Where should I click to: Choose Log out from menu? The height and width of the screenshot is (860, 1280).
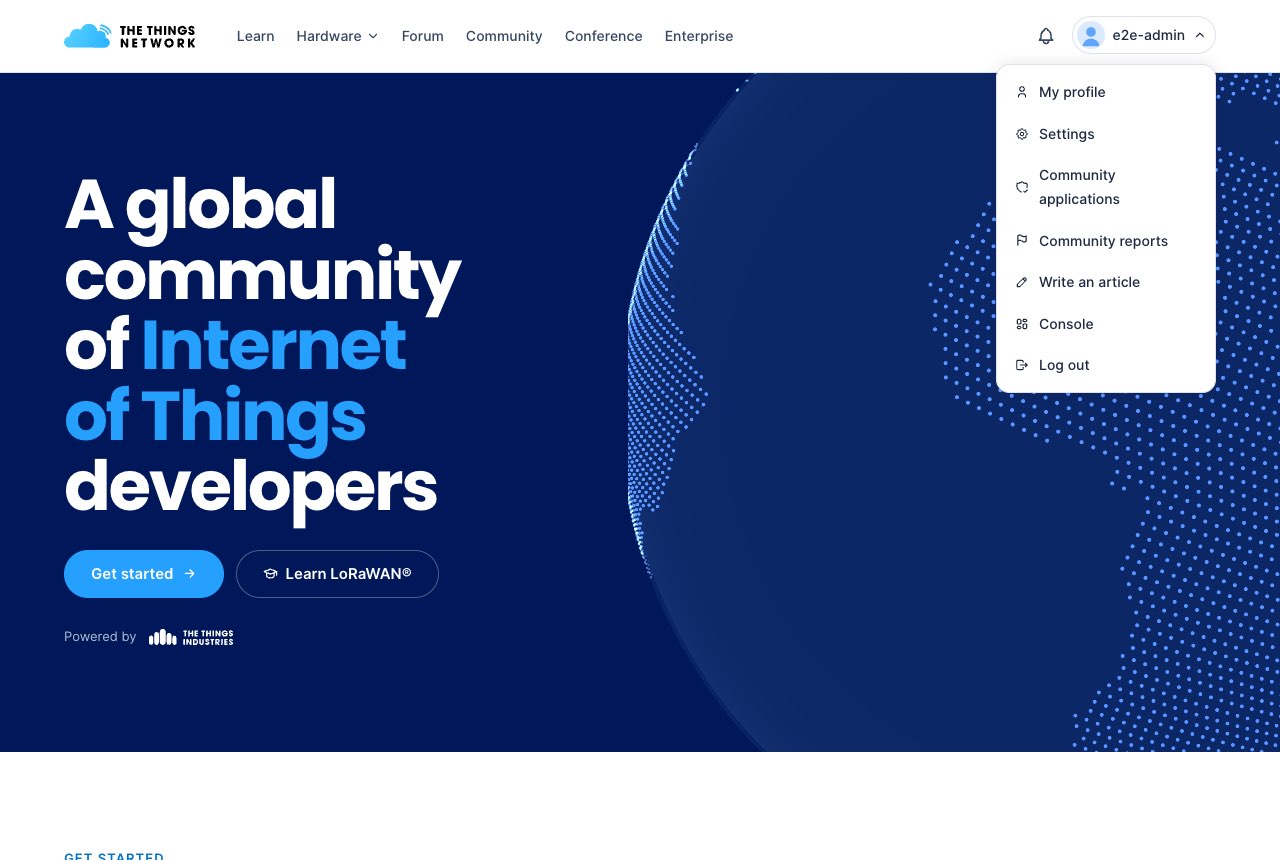click(x=1106, y=365)
